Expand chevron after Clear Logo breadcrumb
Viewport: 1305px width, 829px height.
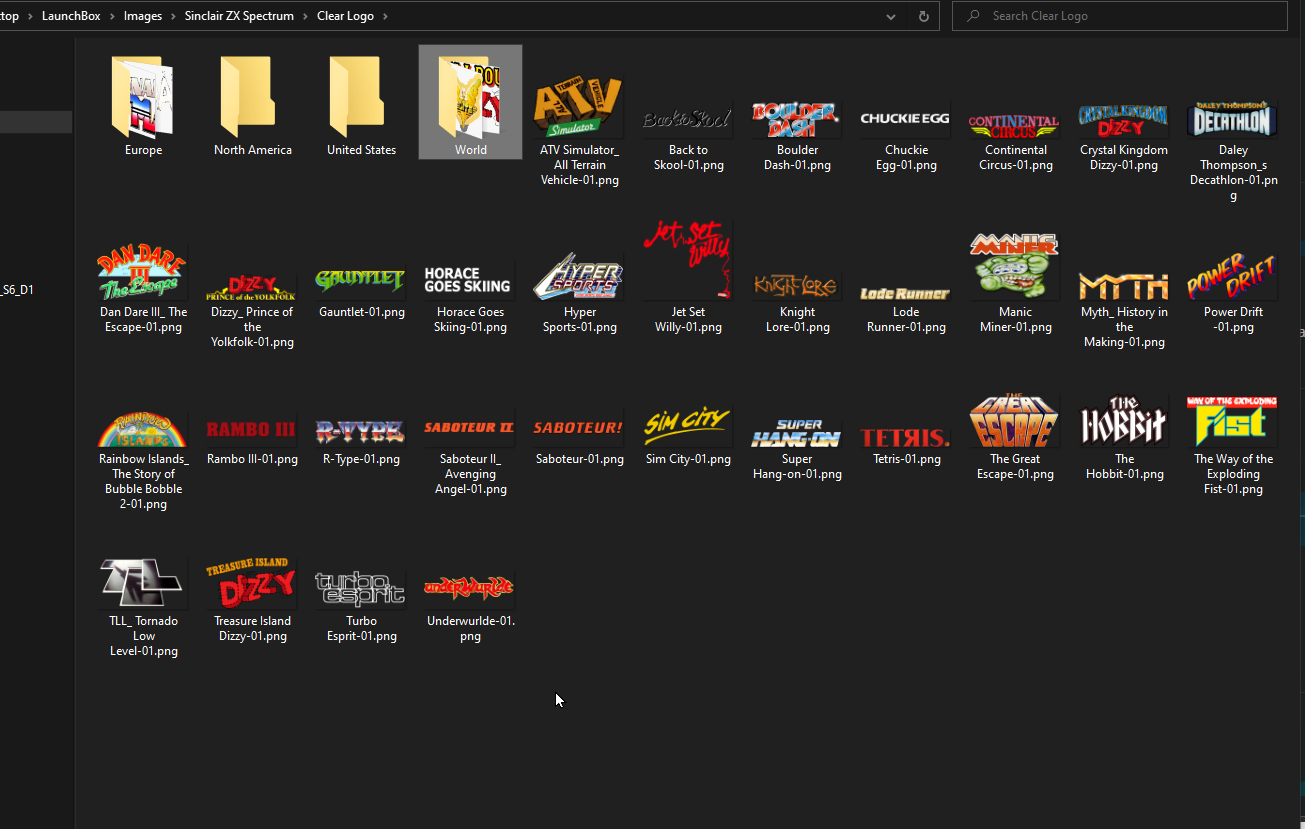point(385,16)
